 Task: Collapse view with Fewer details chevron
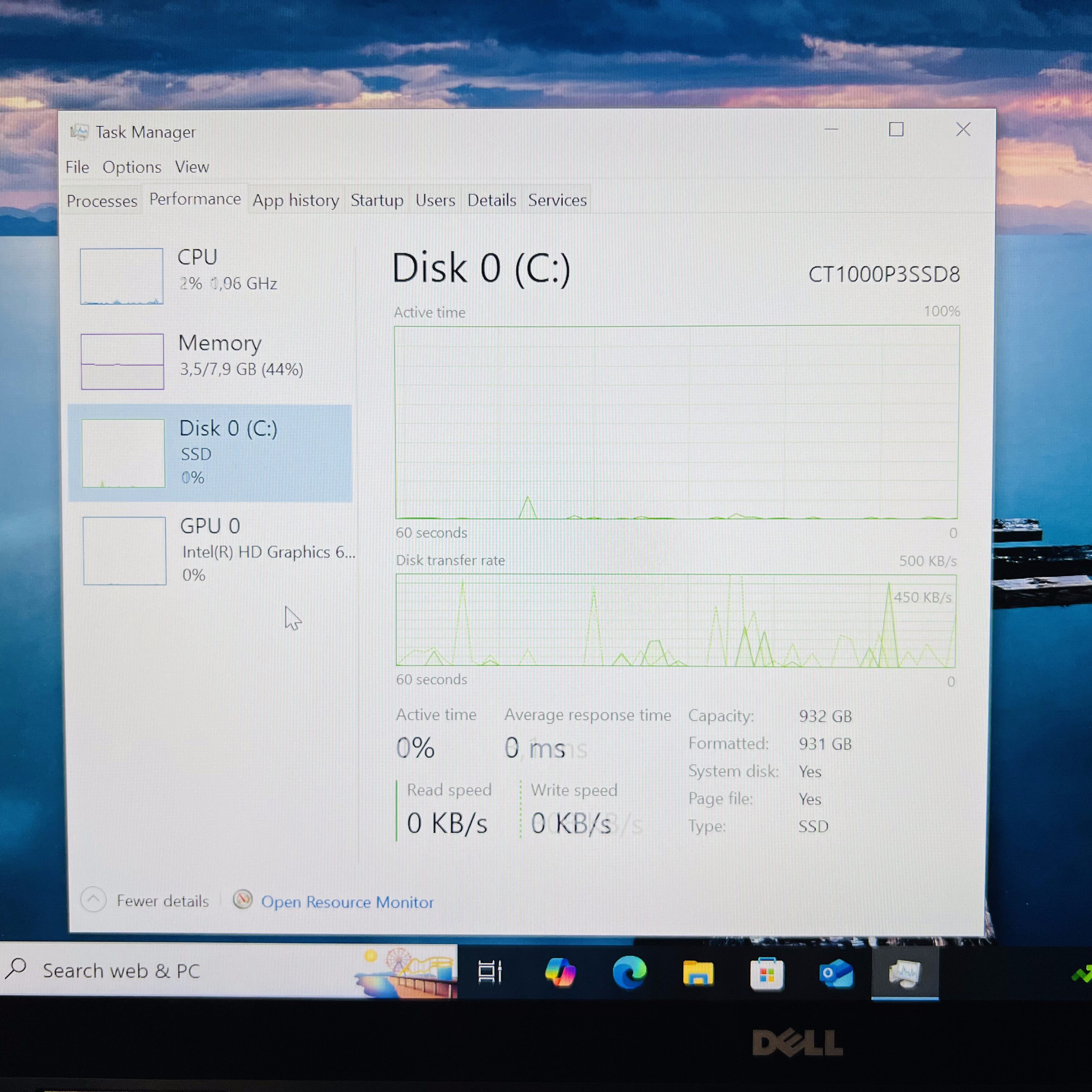coord(93,899)
